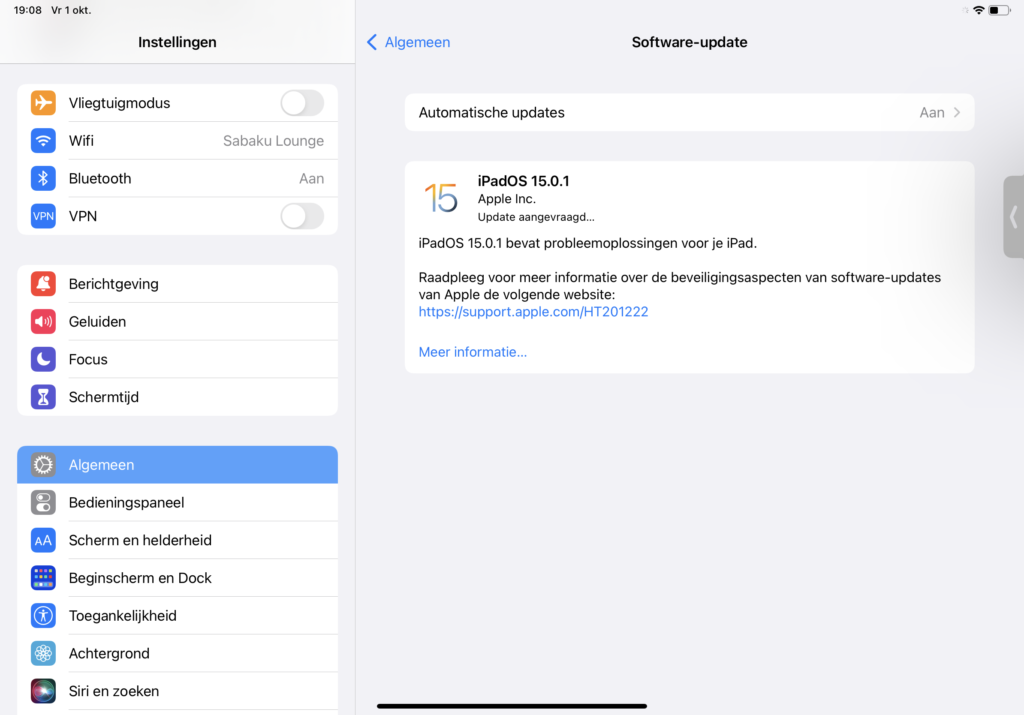
Task: Toggle the Vliegtuigmodus switch
Action: point(301,103)
